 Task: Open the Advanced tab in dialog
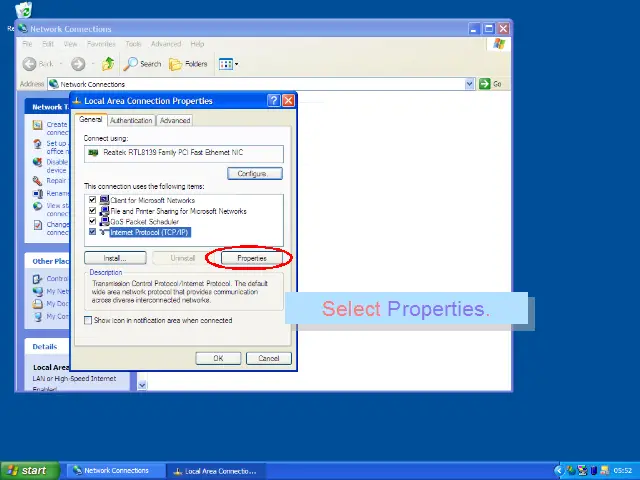click(x=175, y=120)
